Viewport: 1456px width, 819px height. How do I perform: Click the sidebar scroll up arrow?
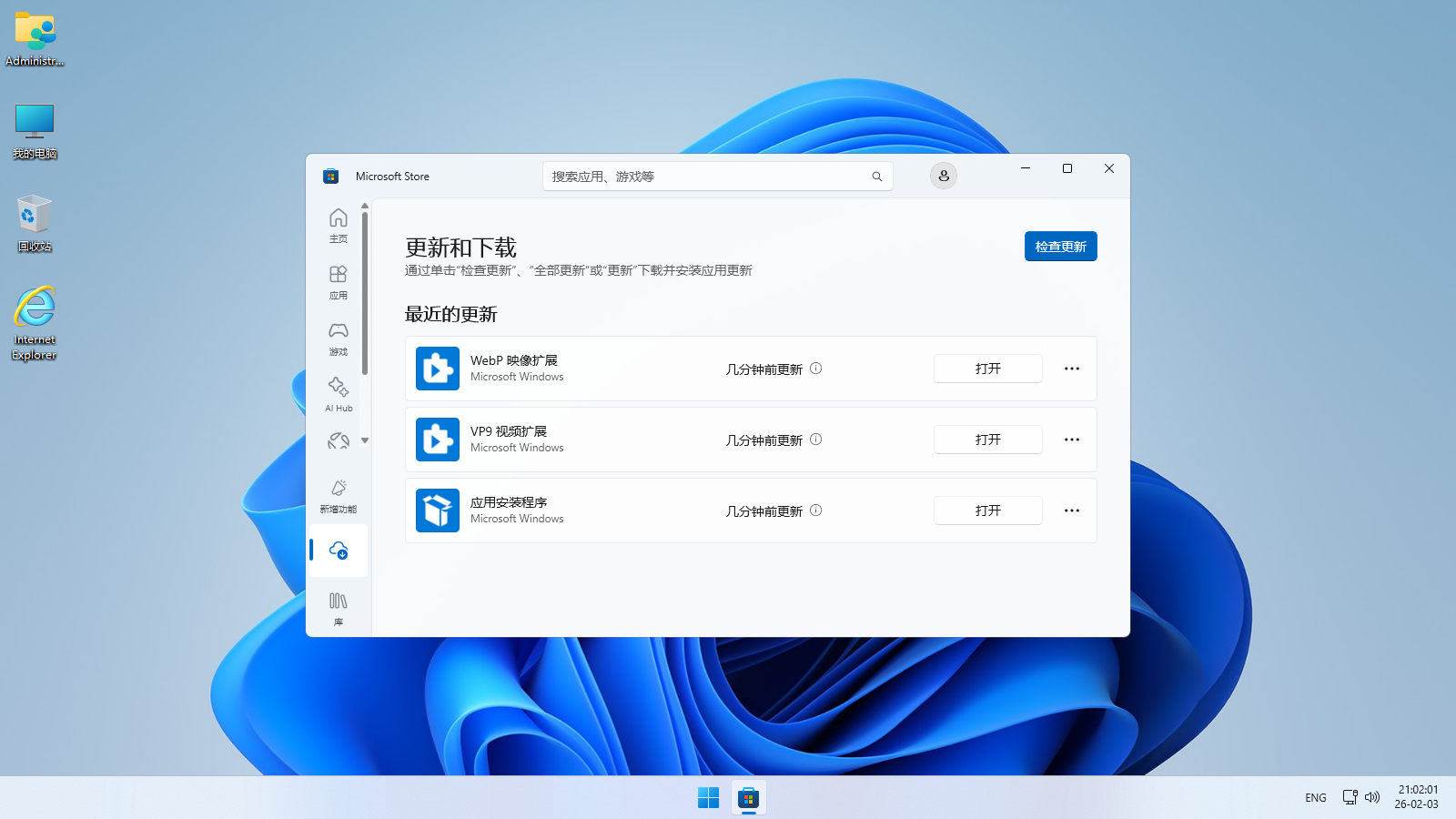[x=365, y=207]
